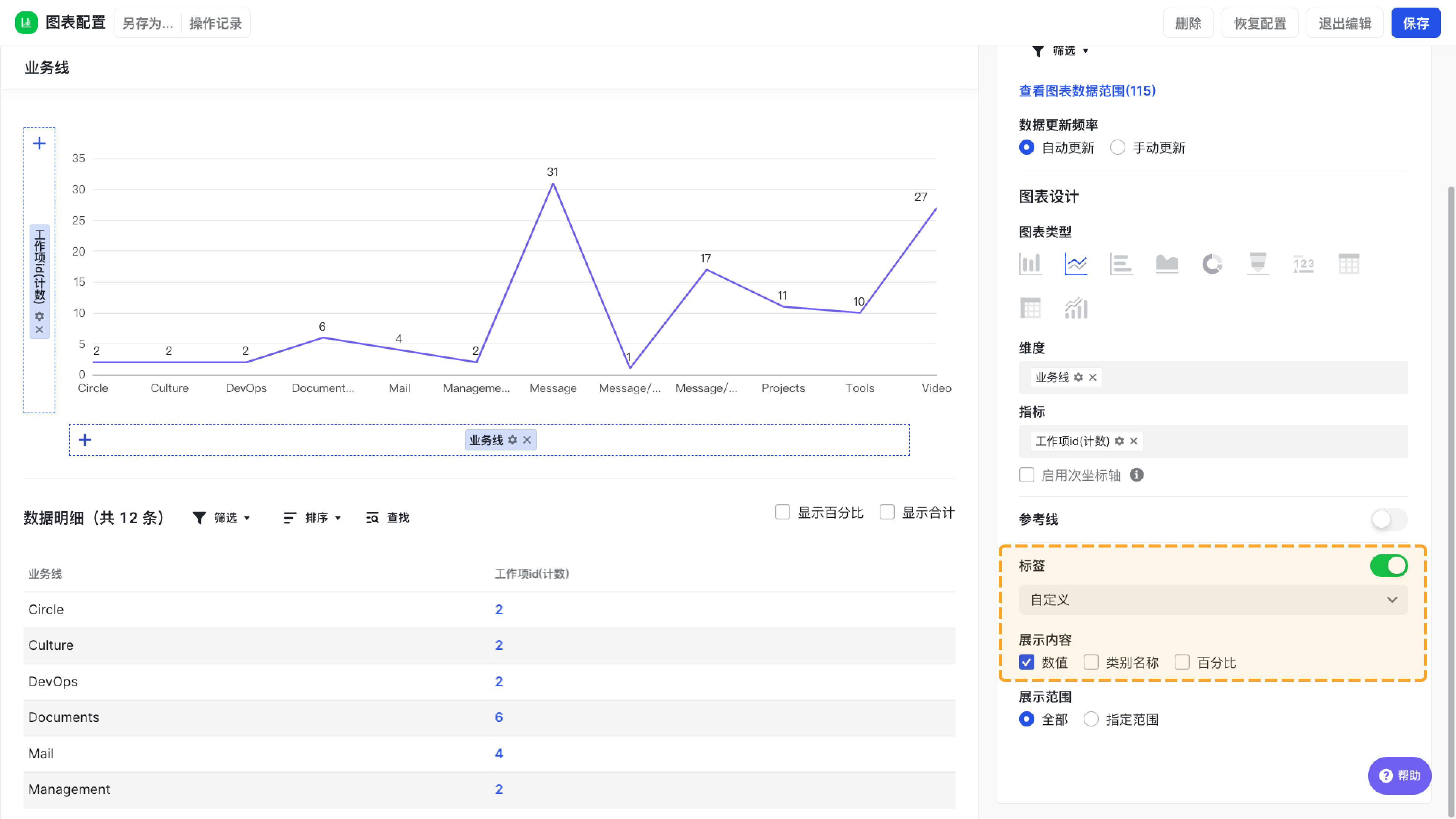Select the 123 number card chart type

[x=1304, y=264]
